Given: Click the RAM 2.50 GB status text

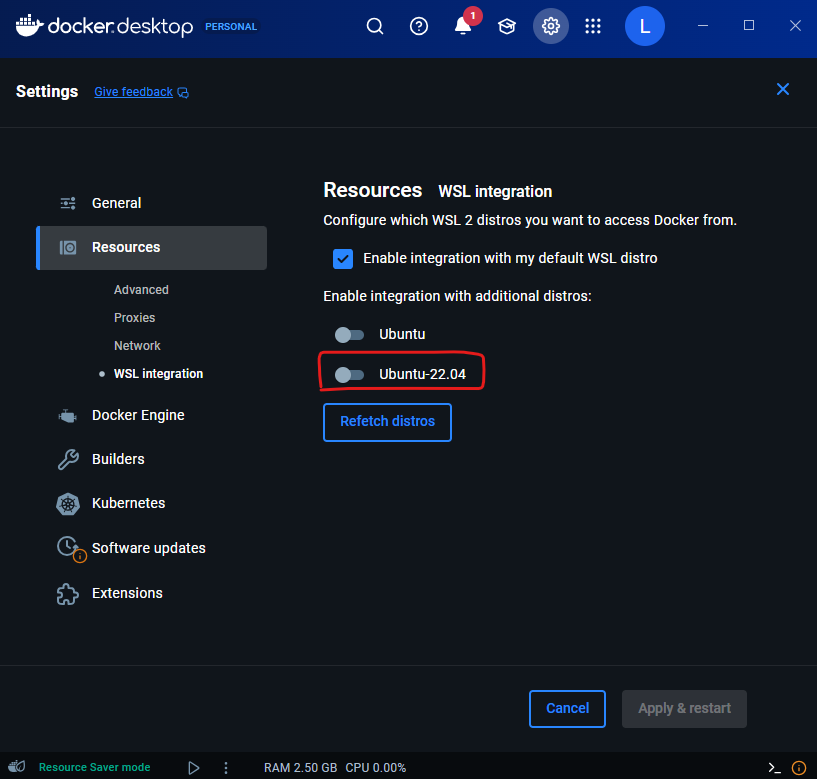Looking at the screenshot, I should (x=300, y=768).
